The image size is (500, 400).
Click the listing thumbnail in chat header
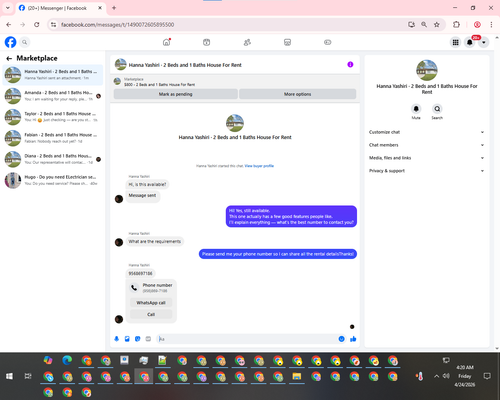coord(121,64)
